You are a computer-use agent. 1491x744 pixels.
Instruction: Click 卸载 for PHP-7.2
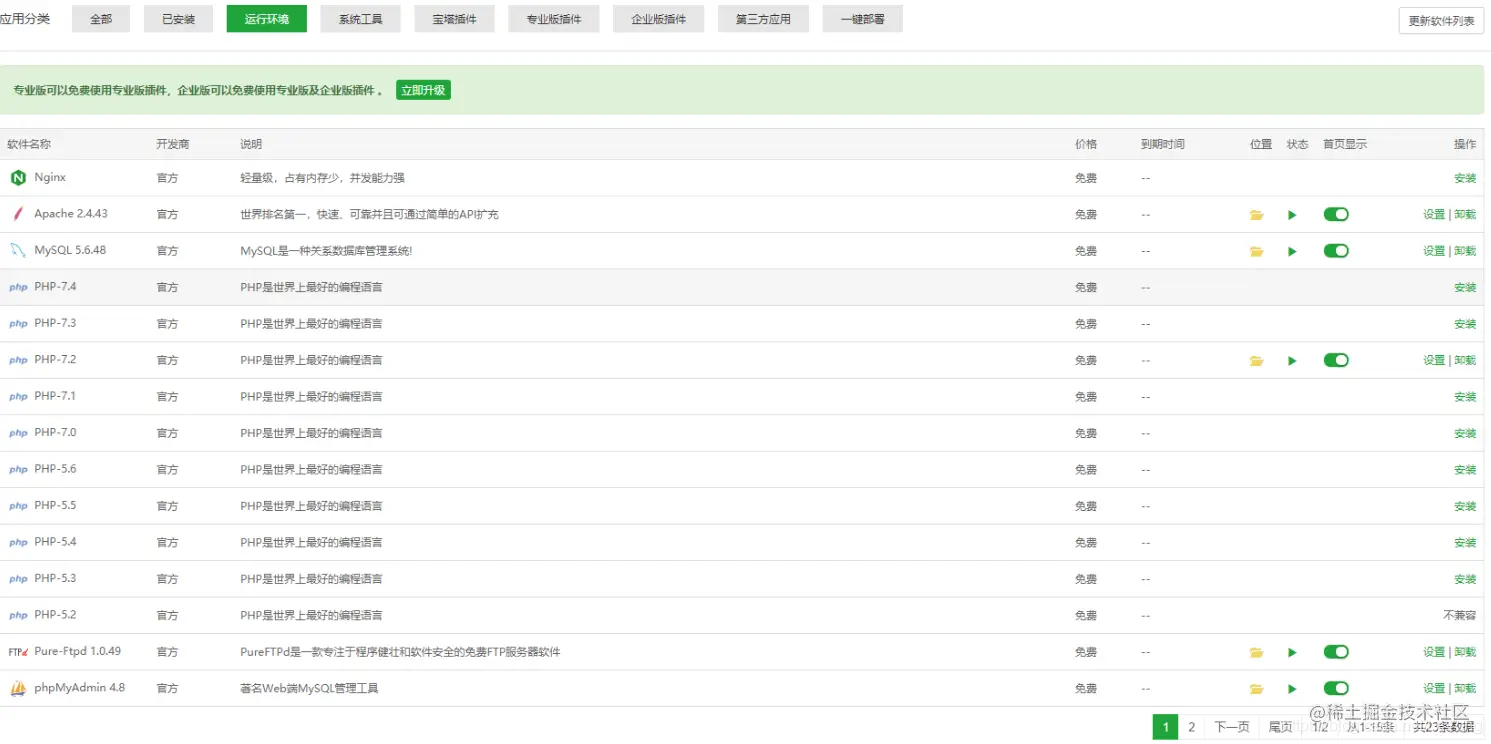[1465, 360]
